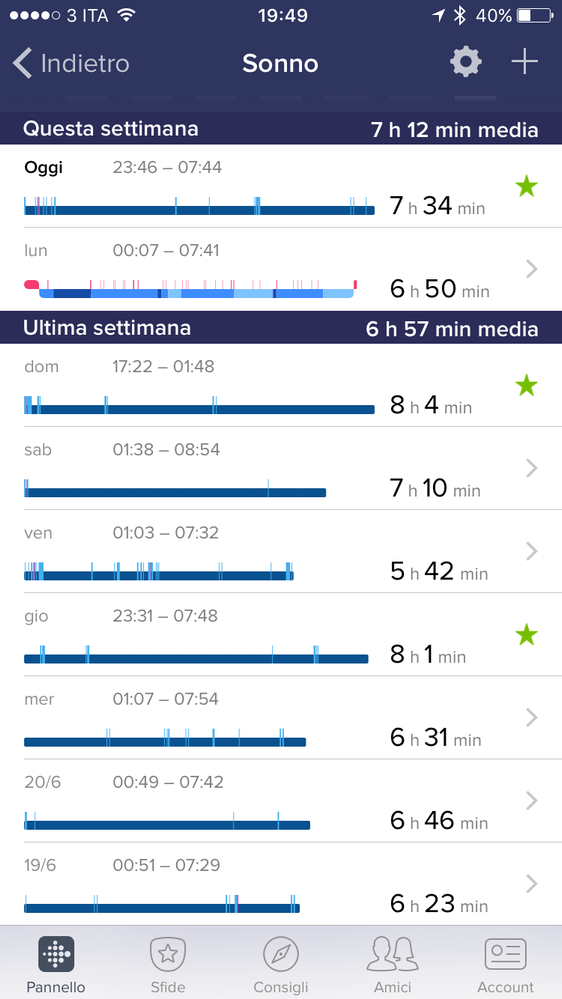Open the Consigli compass icon

click(x=281, y=954)
